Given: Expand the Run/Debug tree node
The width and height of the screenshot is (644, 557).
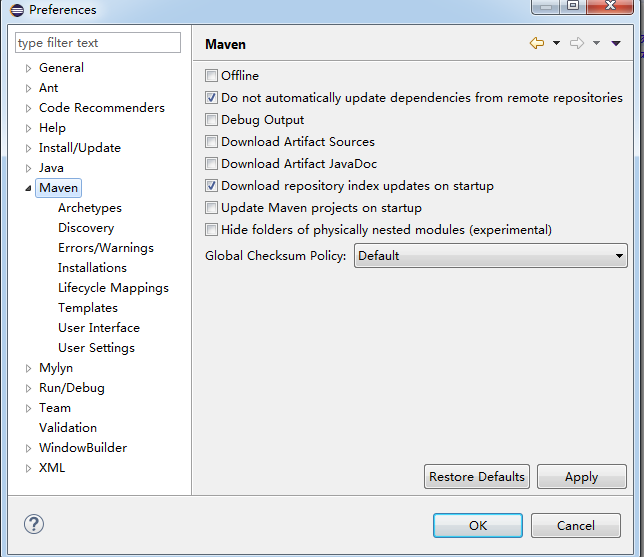Looking at the screenshot, I should pos(28,388).
